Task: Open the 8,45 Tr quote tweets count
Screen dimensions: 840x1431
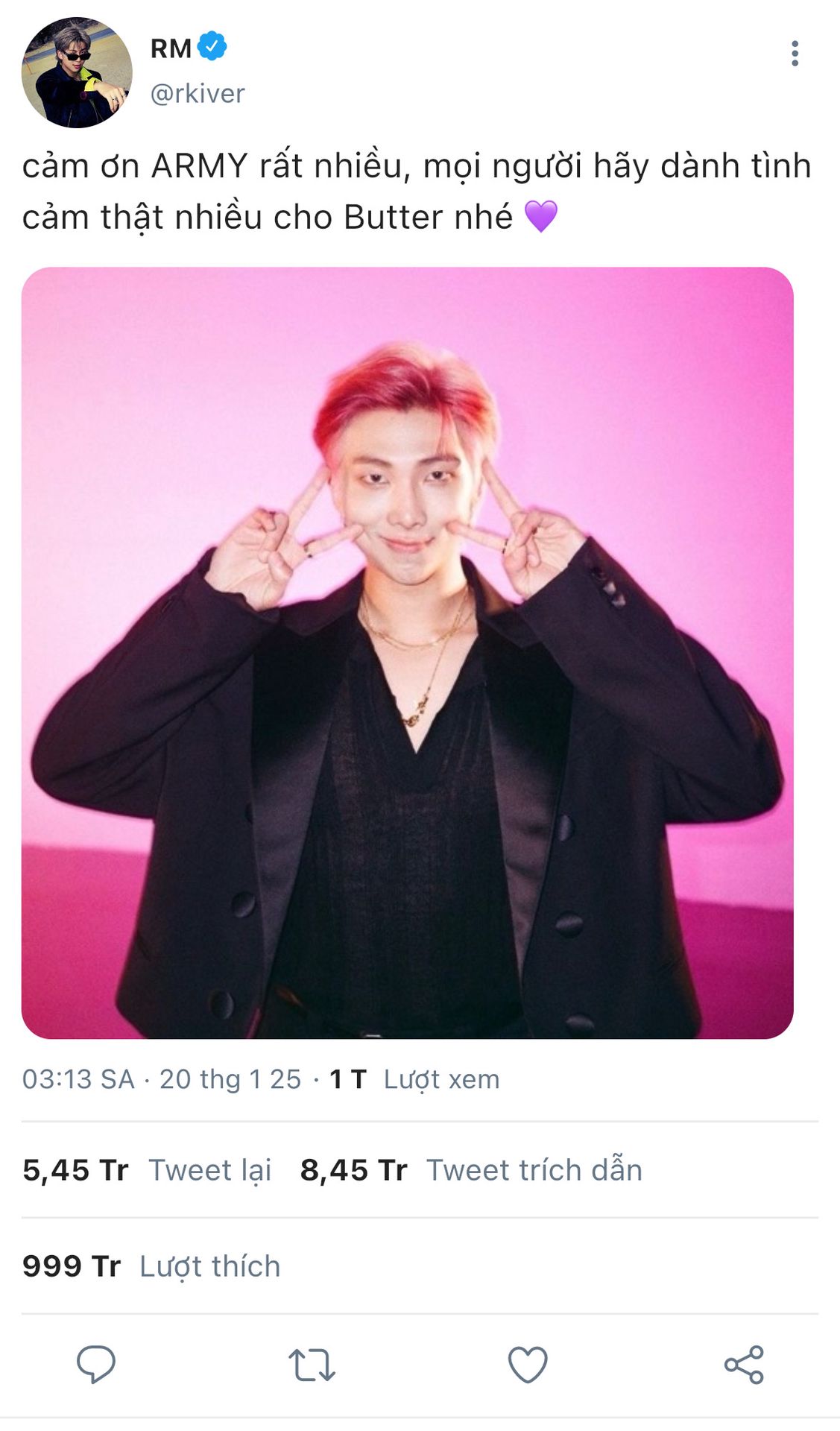Action: [x=353, y=1170]
